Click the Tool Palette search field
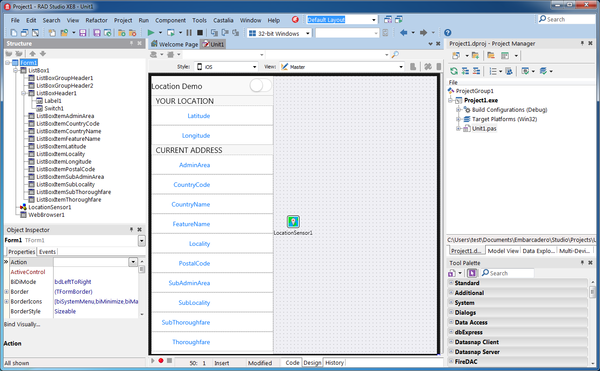Viewport: 600px width, 371px height. tap(508, 273)
